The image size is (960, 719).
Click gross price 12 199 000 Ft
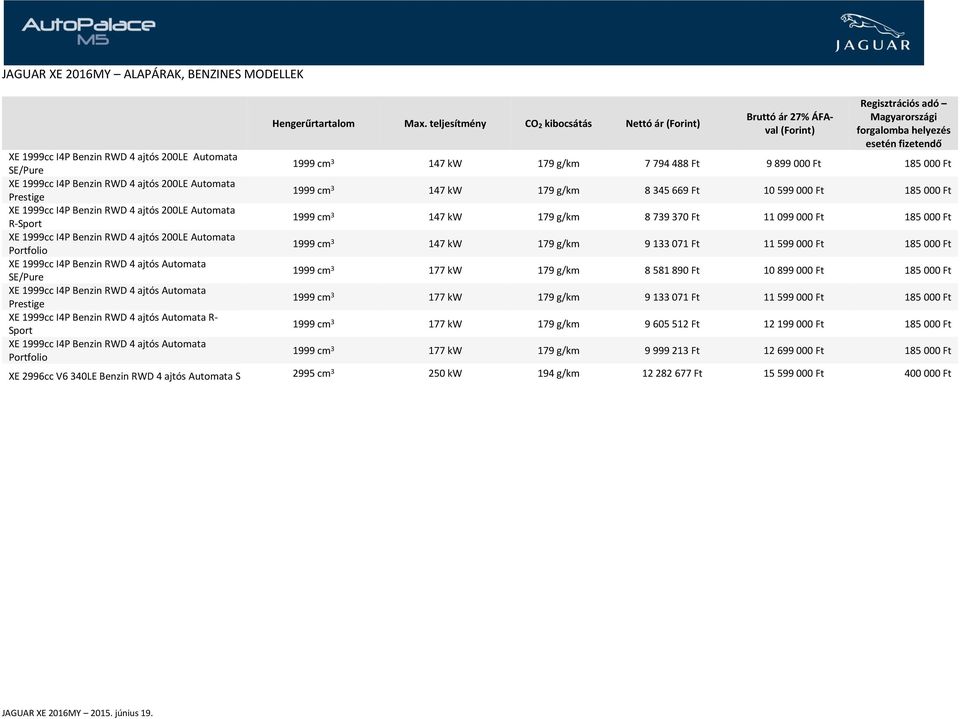pyautogui.click(x=793, y=324)
